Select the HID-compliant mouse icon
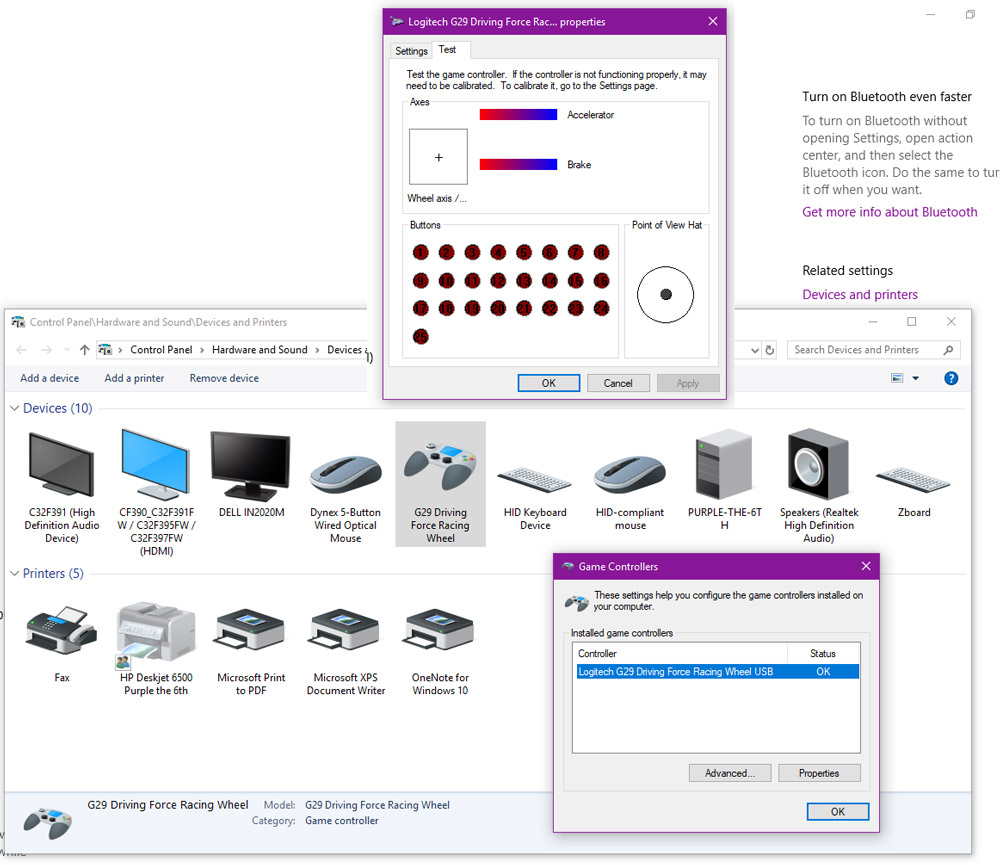This screenshot has width=1000, height=865. coord(630,474)
